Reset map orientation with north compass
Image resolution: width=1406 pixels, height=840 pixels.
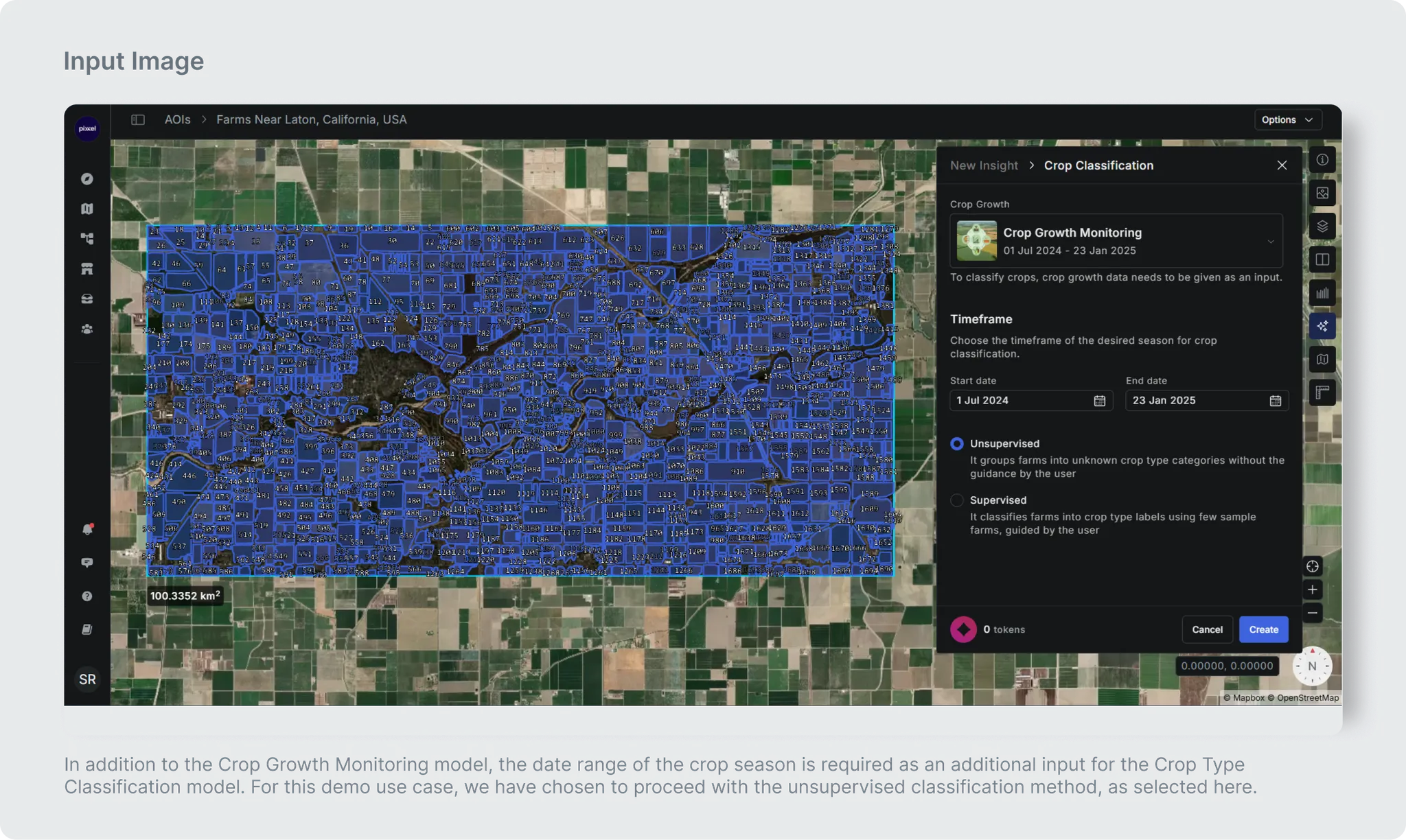[1312, 666]
